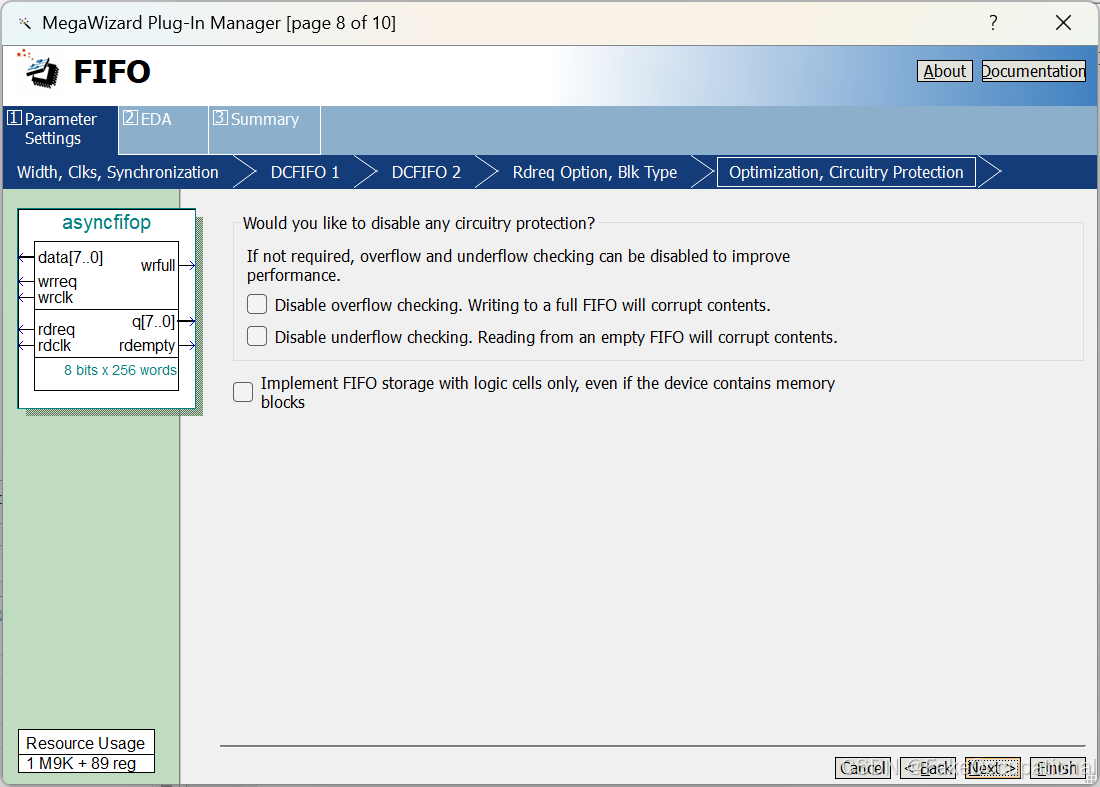Select Optimization, Circuitry Protection step
The height and width of the screenshot is (787, 1100).
click(846, 173)
